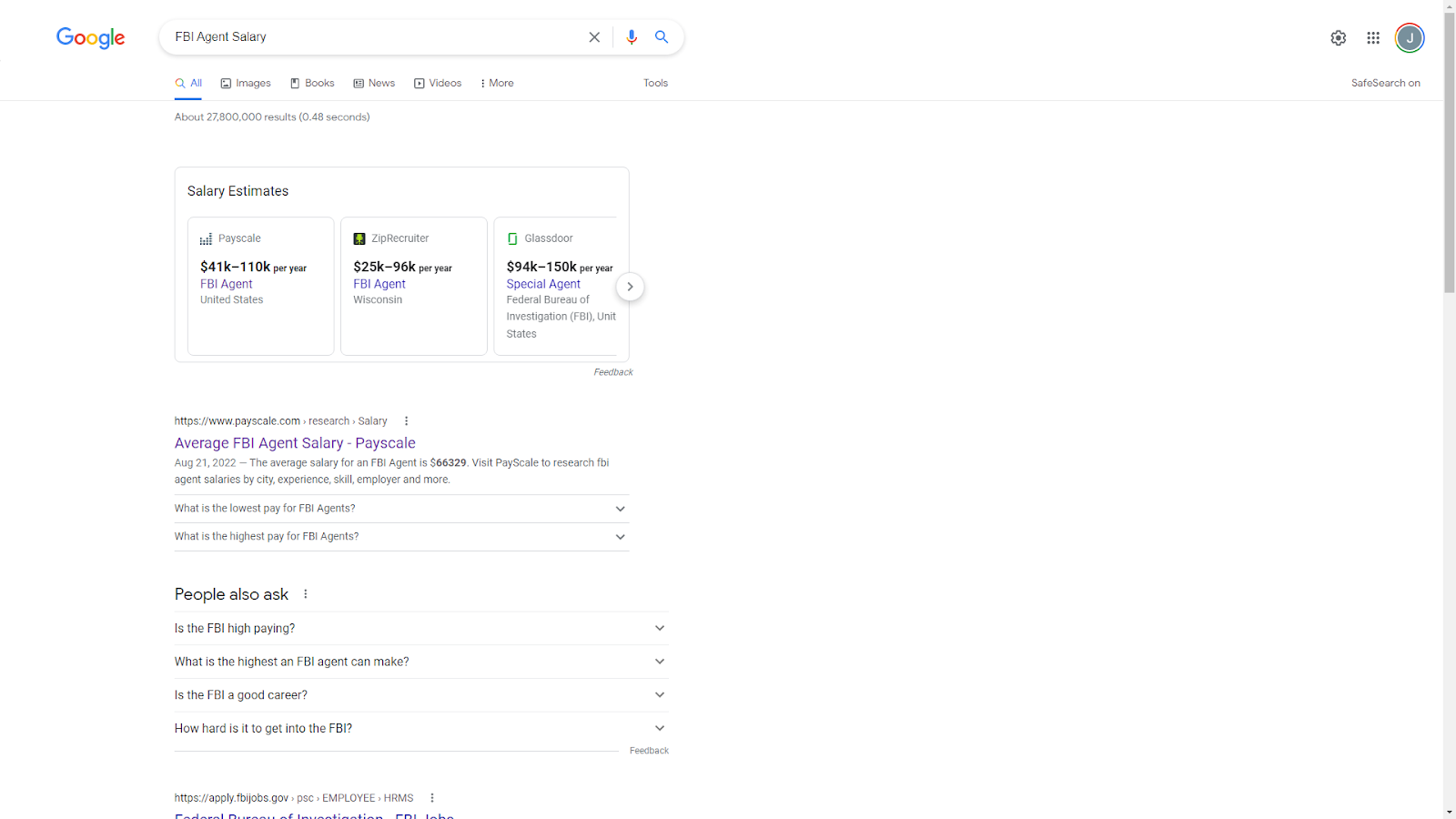Image resolution: width=1456 pixels, height=819 pixels.
Task: Click the About 27,800,000 results text
Action: [272, 117]
